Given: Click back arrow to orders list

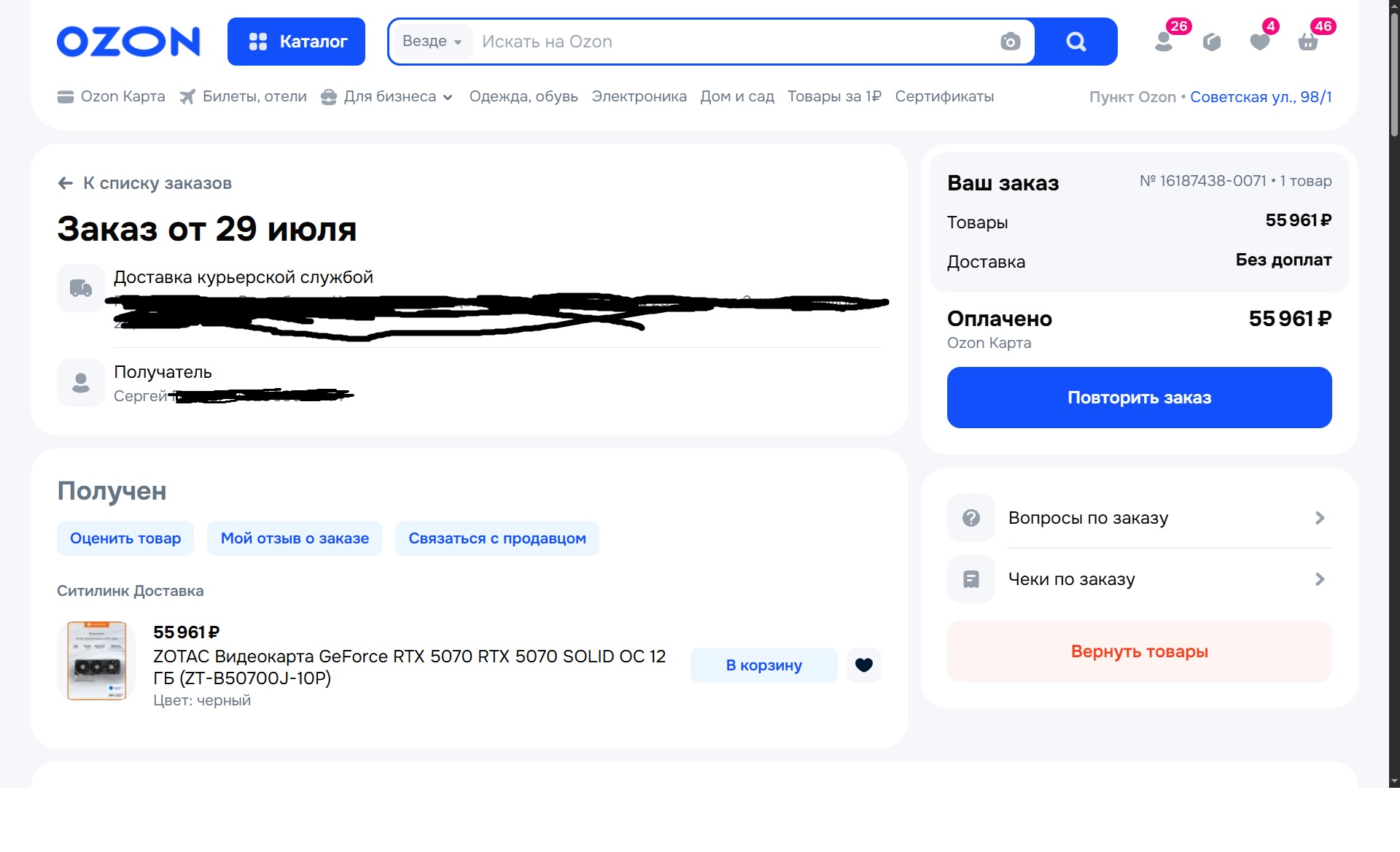Looking at the screenshot, I should point(66,183).
